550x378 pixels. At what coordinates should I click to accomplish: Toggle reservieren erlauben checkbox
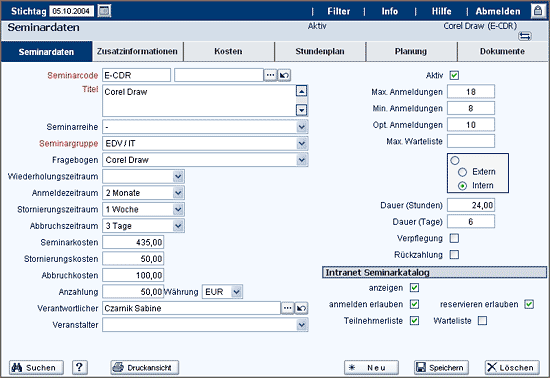pyautogui.click(x=529, y=304)
